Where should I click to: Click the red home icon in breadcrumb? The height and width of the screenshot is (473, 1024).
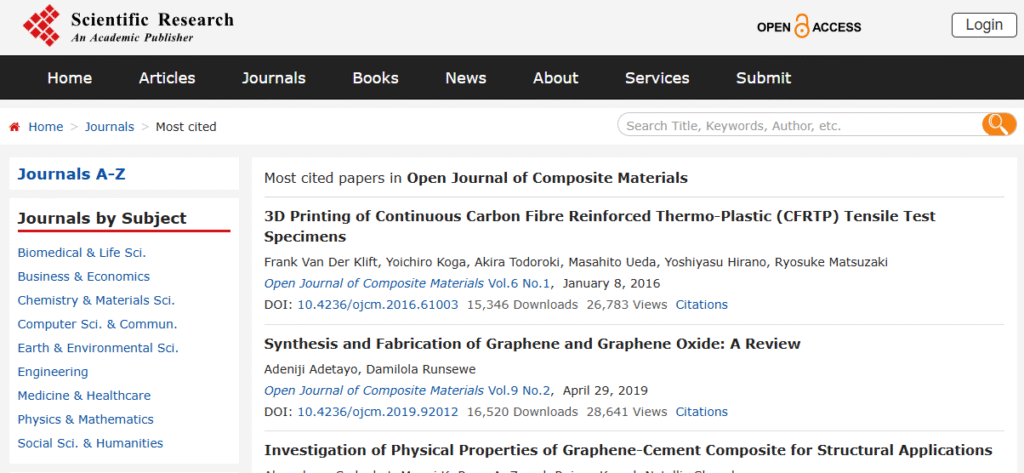14,127
